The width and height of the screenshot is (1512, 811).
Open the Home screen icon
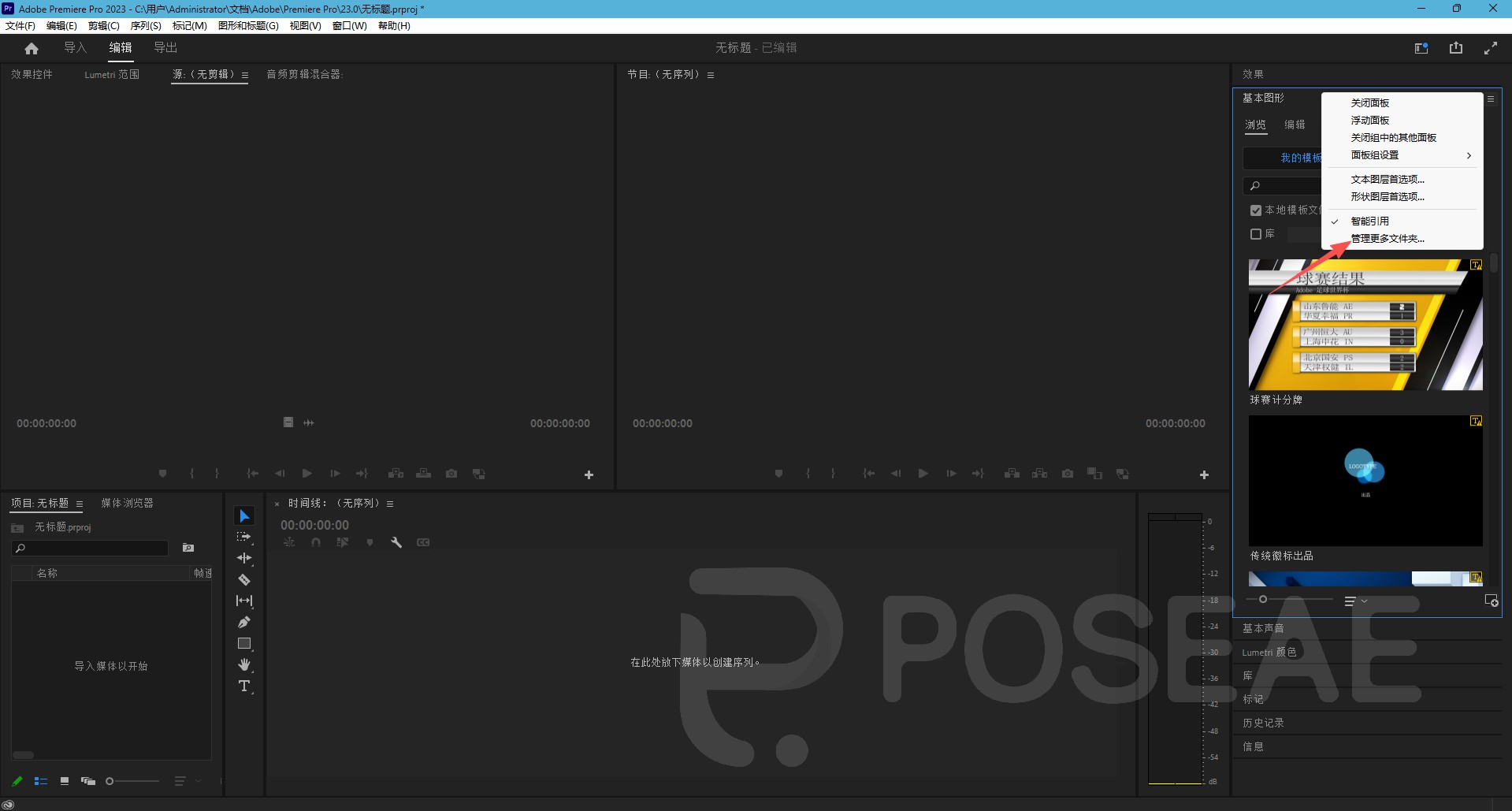[32, 48]
